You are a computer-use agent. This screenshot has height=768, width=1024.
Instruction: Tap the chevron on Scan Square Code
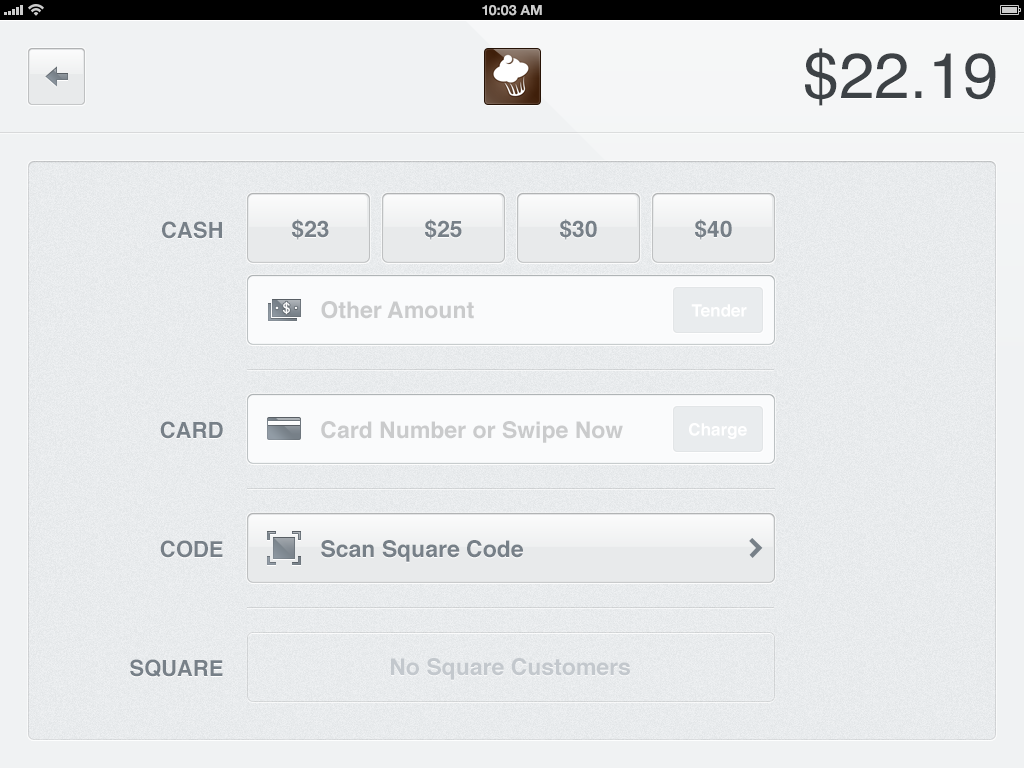point(756,548)
